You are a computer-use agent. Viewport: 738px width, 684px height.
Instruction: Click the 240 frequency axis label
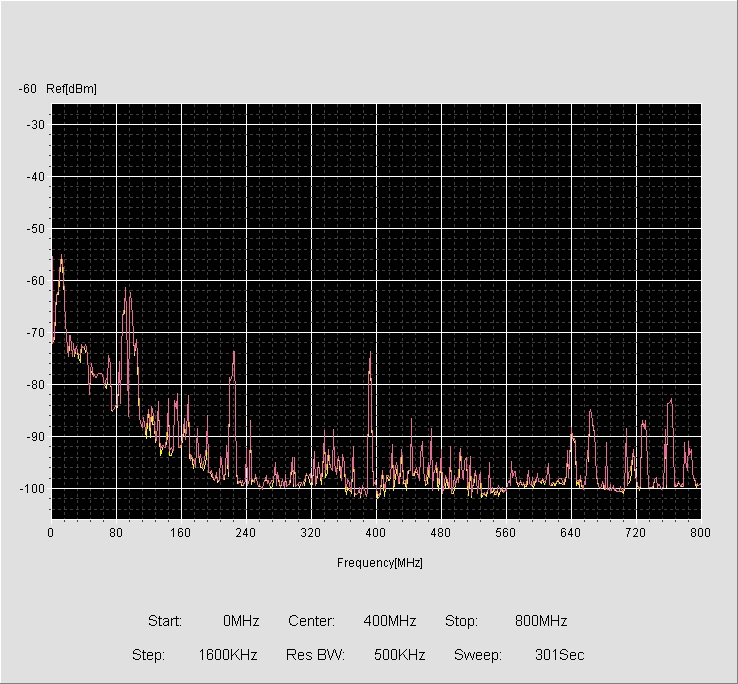(246, 533)
